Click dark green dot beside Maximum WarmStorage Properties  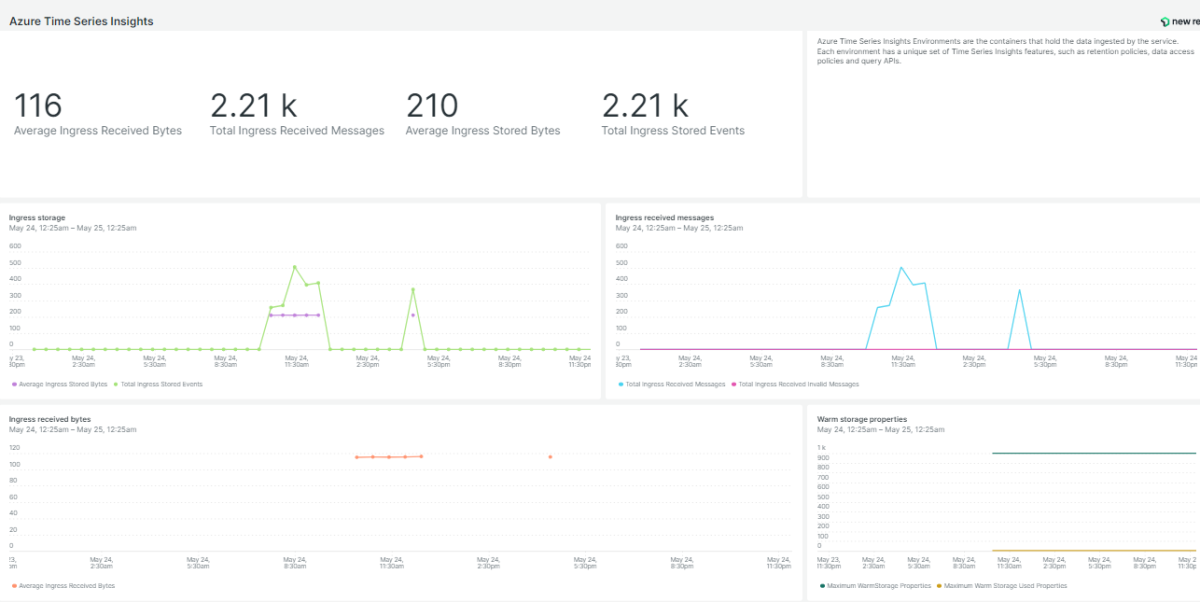point(822,586)
